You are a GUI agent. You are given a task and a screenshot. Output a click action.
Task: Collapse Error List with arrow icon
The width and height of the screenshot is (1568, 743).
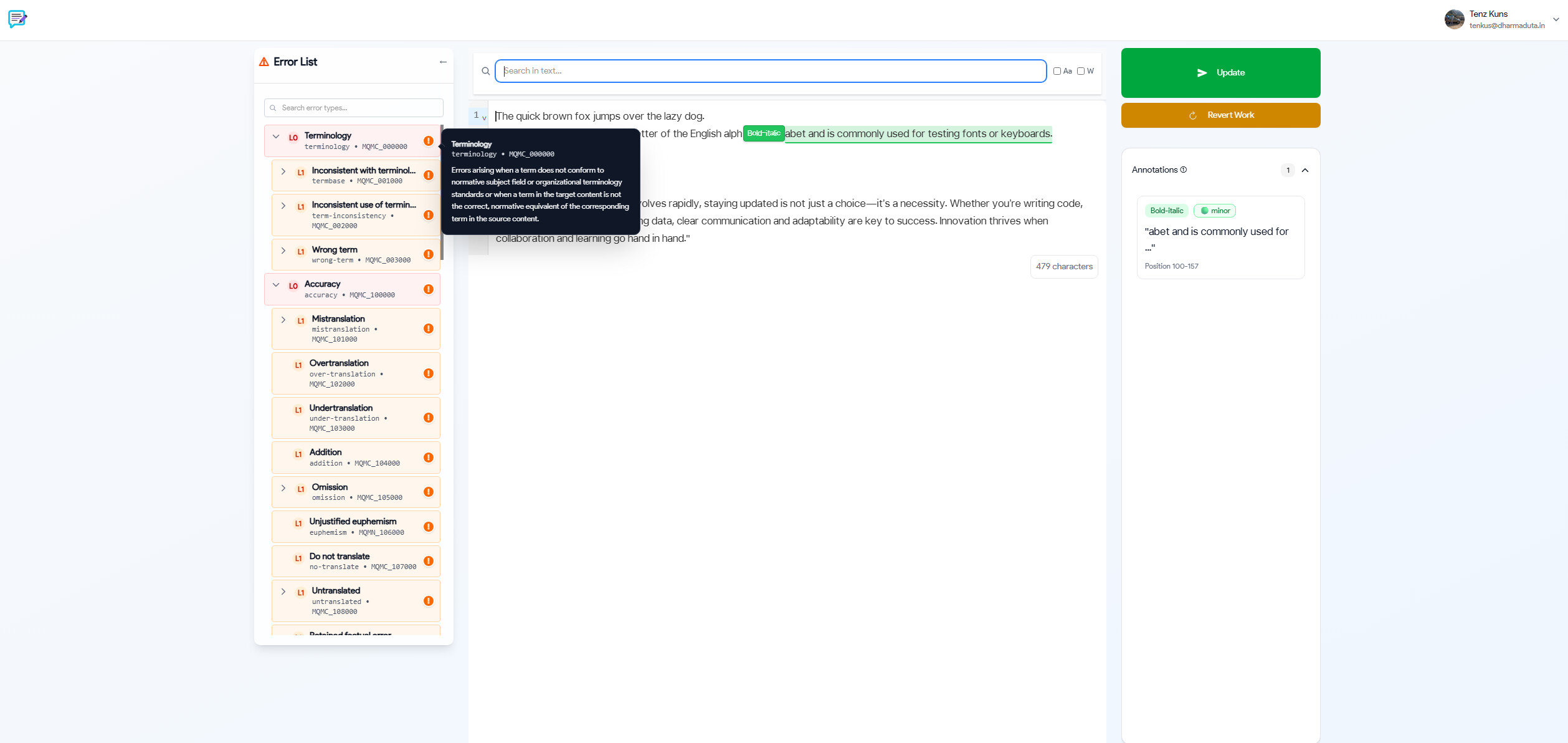pos(443,62)
